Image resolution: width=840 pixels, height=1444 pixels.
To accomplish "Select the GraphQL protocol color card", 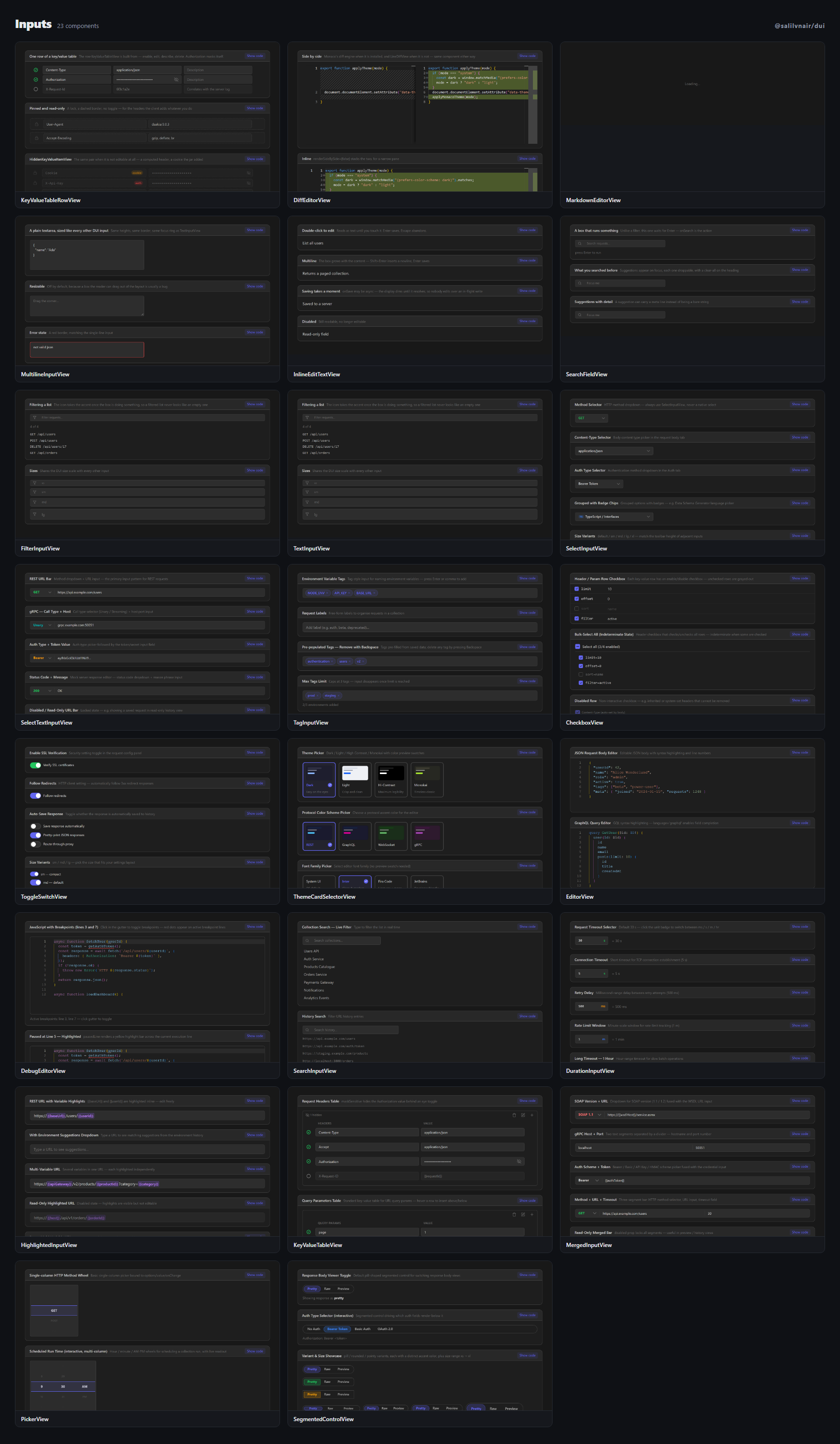I will coord(355,836).
